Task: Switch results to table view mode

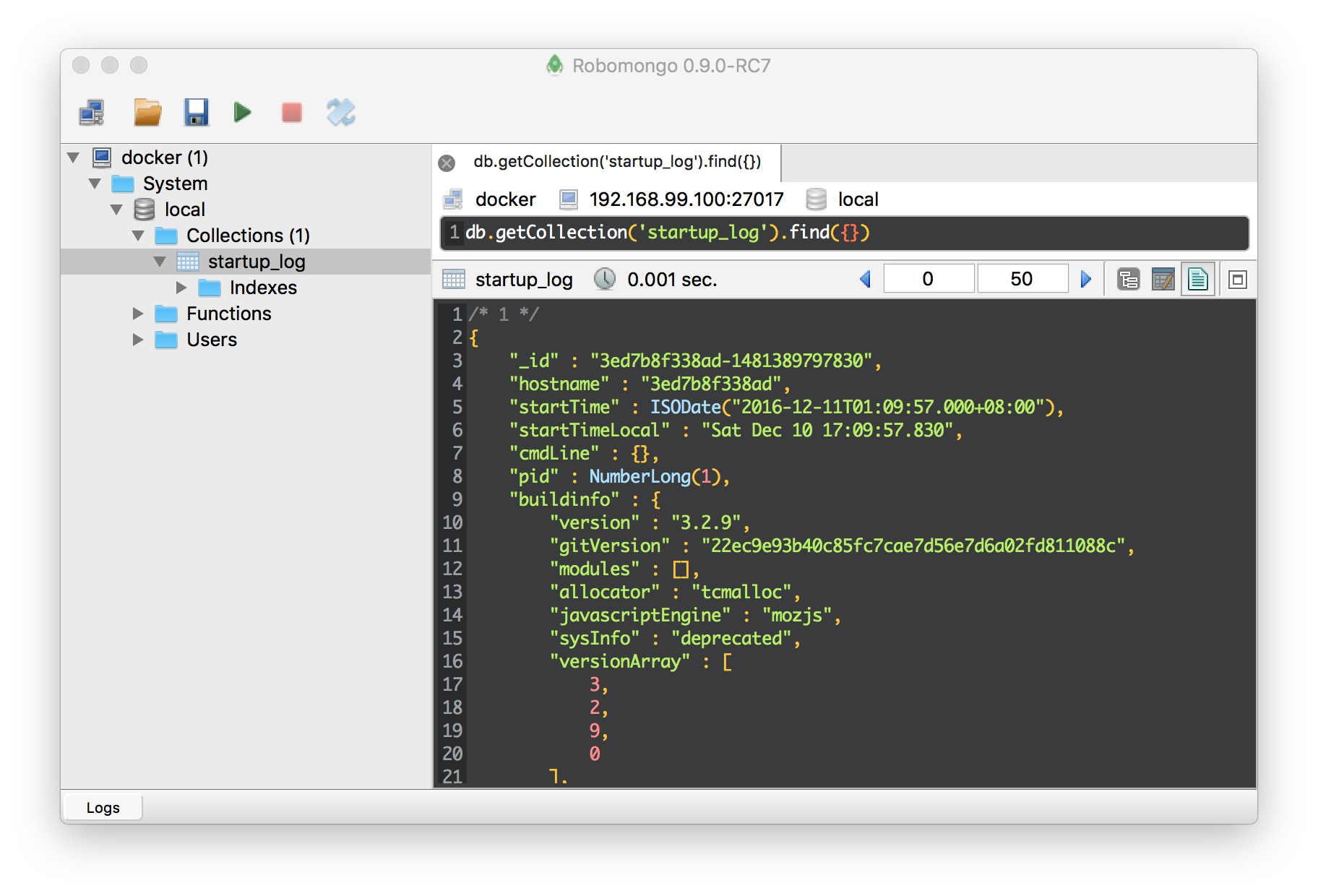Action: click(1163, 279)
